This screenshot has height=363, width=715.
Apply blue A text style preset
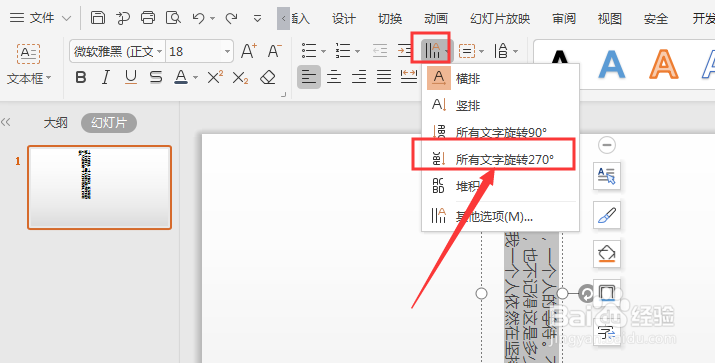[x=611, y=64]
